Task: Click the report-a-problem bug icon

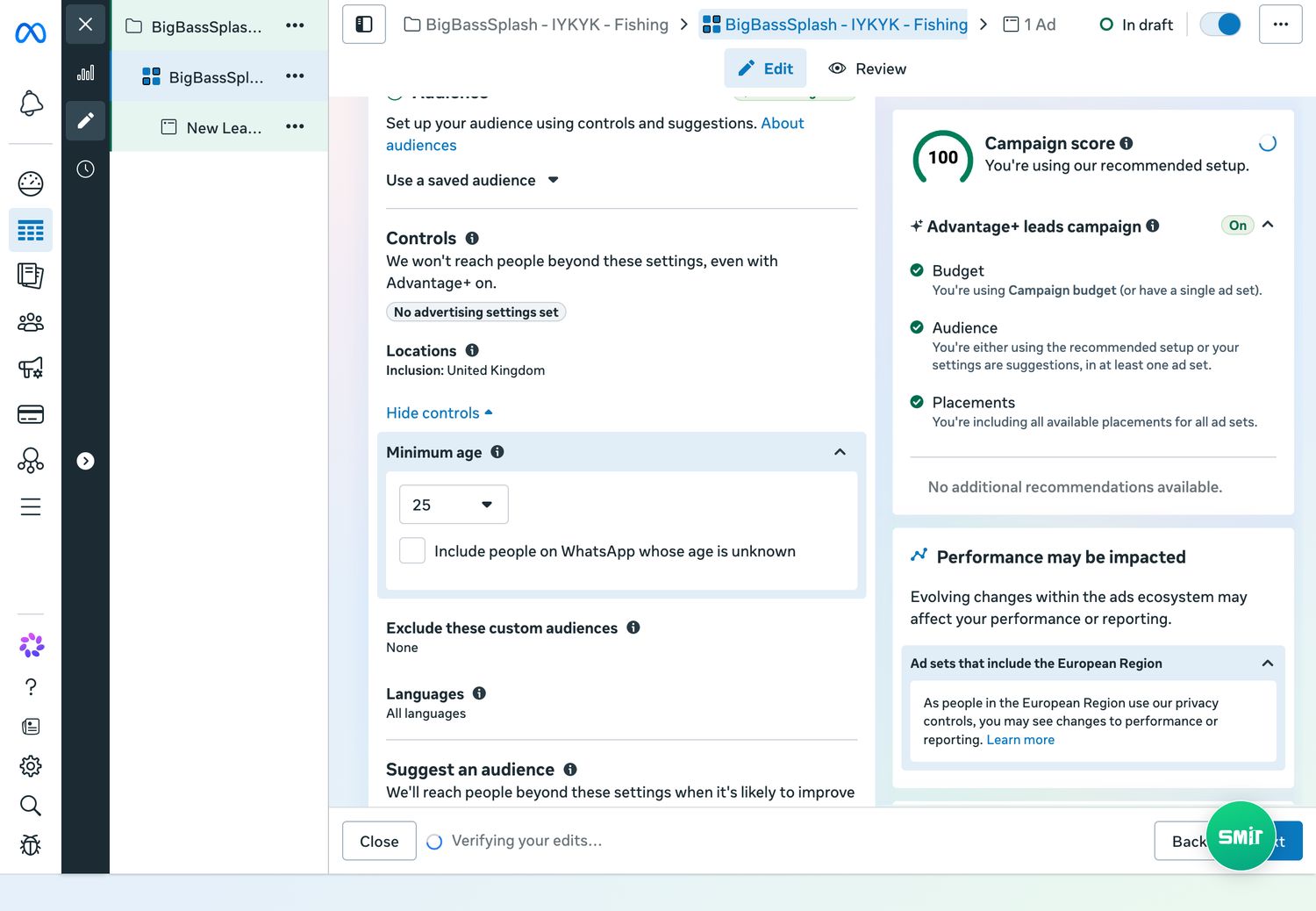Action: pos(31,845)
